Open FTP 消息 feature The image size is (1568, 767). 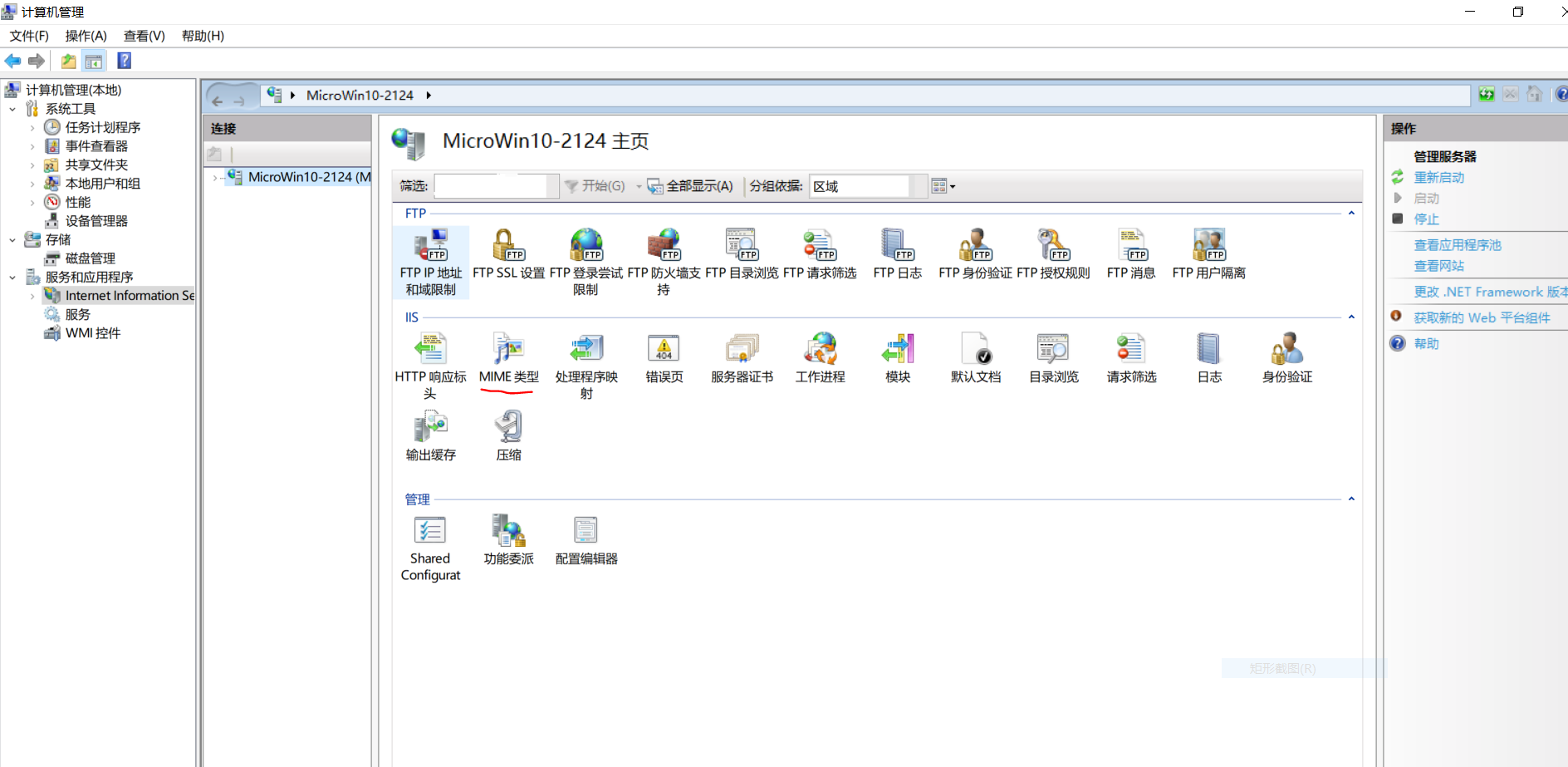coord(1131,254)
